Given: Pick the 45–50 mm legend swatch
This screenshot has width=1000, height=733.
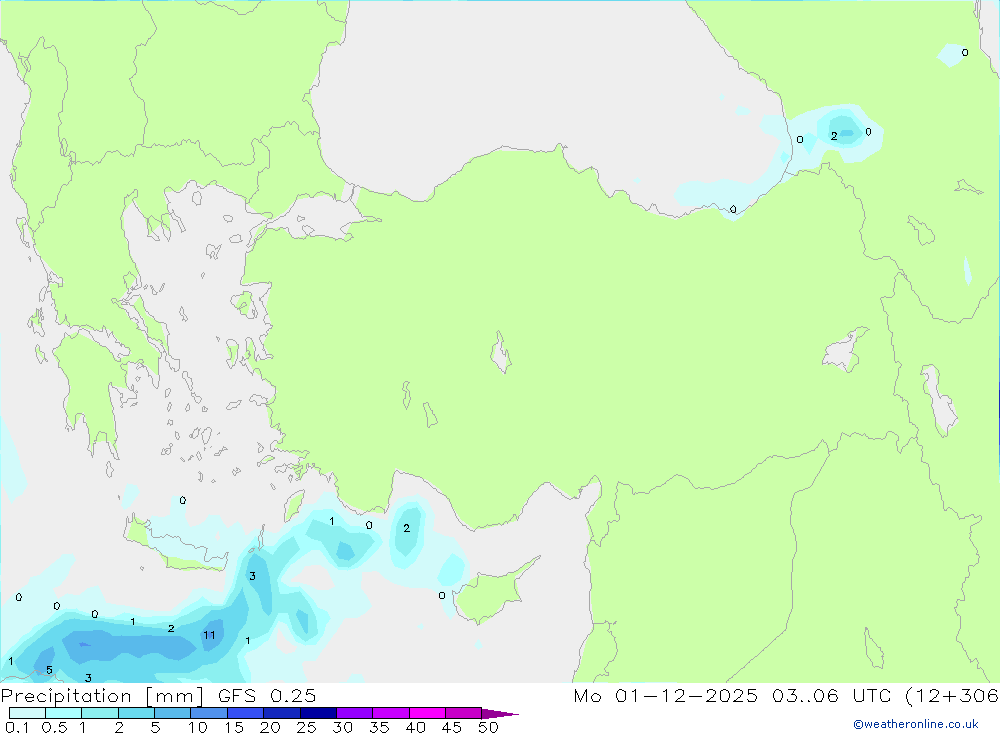Looking at the screenshot, I should point(463,713).
